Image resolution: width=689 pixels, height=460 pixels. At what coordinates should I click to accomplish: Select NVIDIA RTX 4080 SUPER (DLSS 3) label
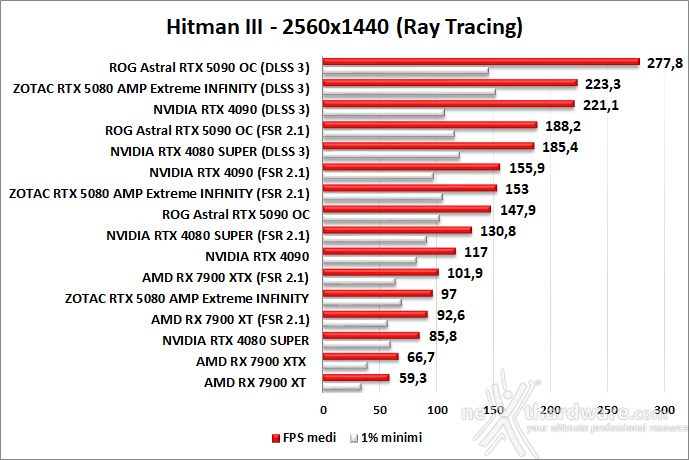point(210,152)
